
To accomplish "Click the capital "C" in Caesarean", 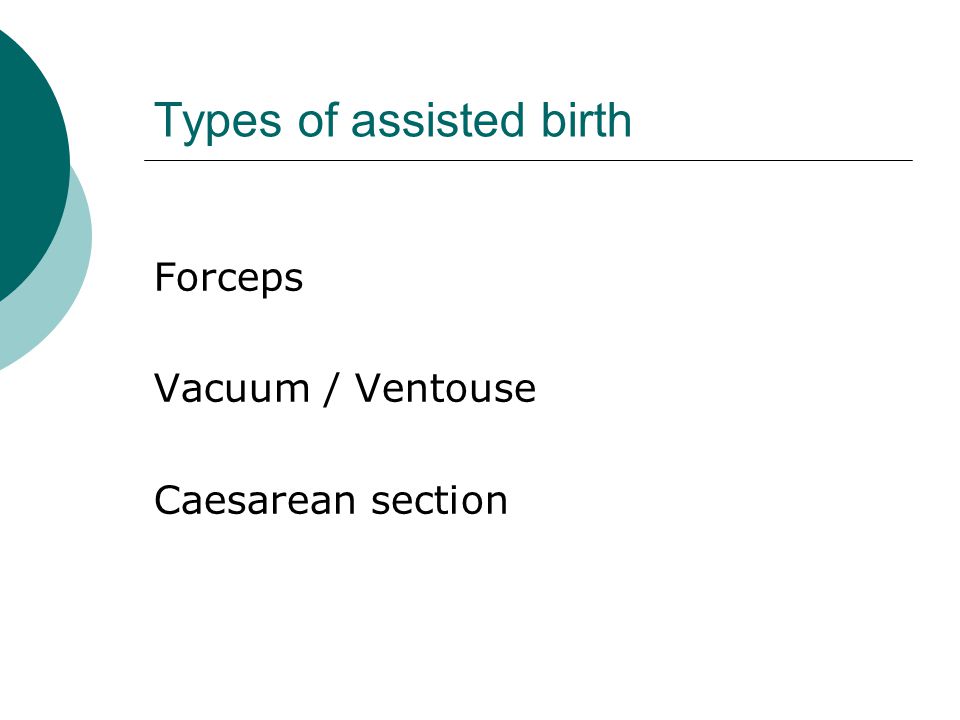I will click(168, 500).
